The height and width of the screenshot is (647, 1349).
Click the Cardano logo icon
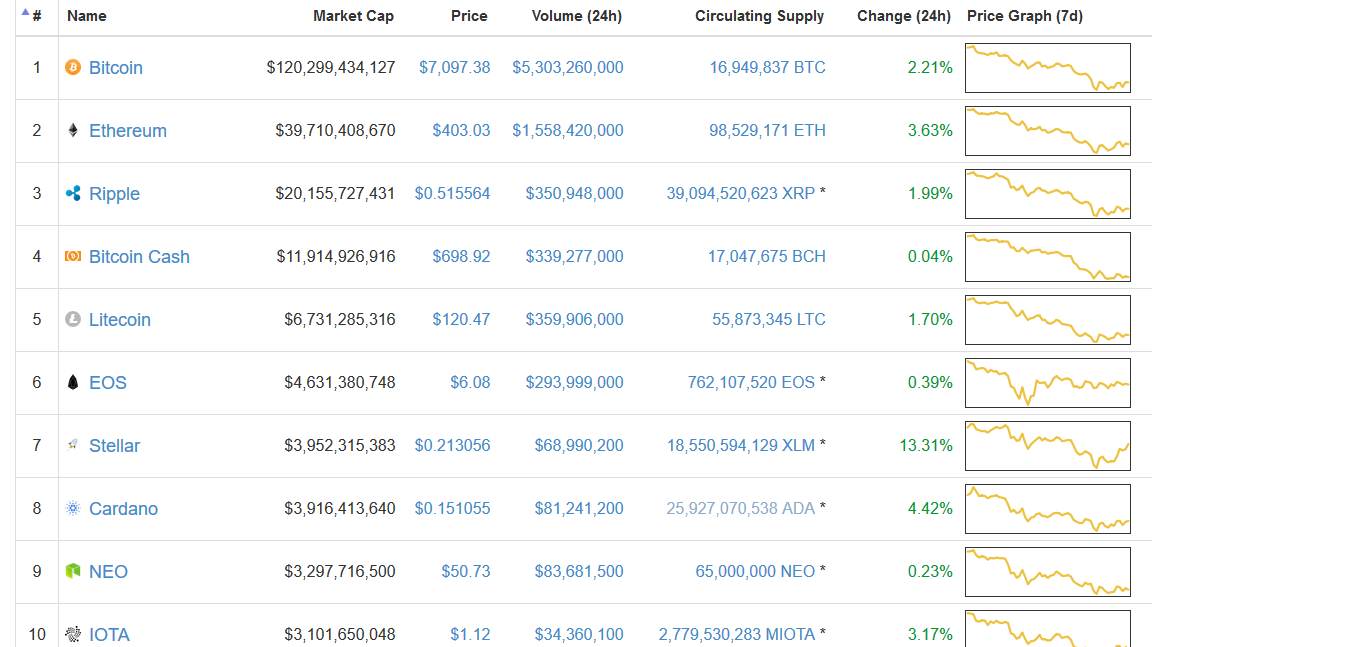[72, 508]
